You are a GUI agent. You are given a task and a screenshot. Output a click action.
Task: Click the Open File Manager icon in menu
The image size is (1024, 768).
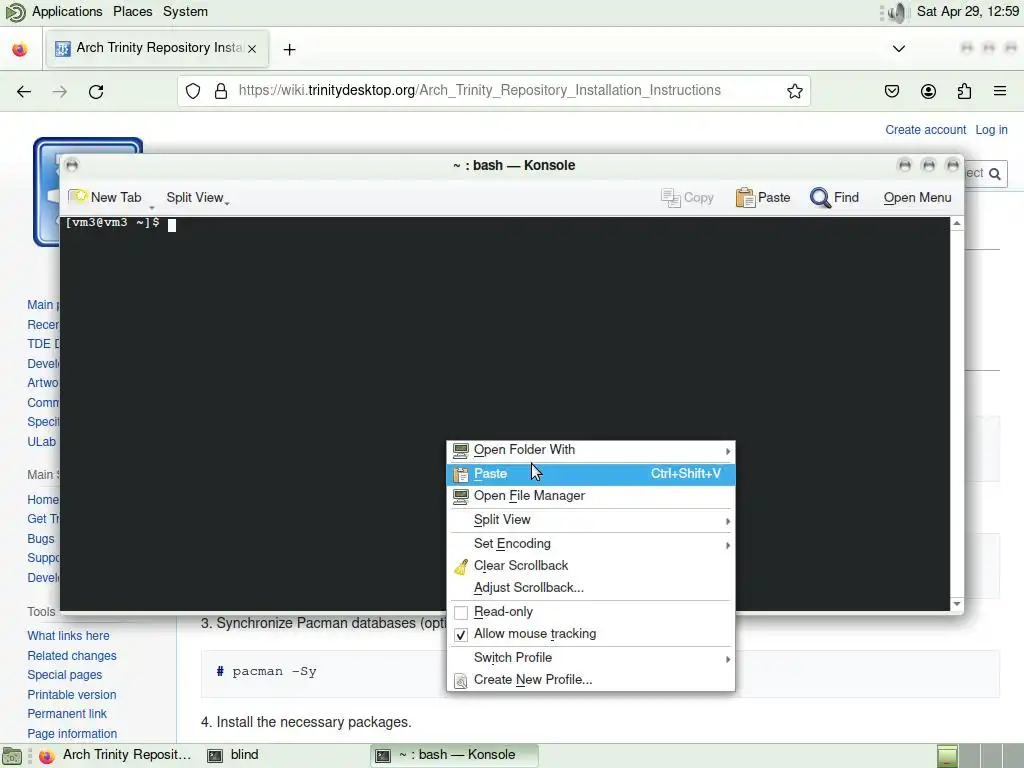click(461, 496)
